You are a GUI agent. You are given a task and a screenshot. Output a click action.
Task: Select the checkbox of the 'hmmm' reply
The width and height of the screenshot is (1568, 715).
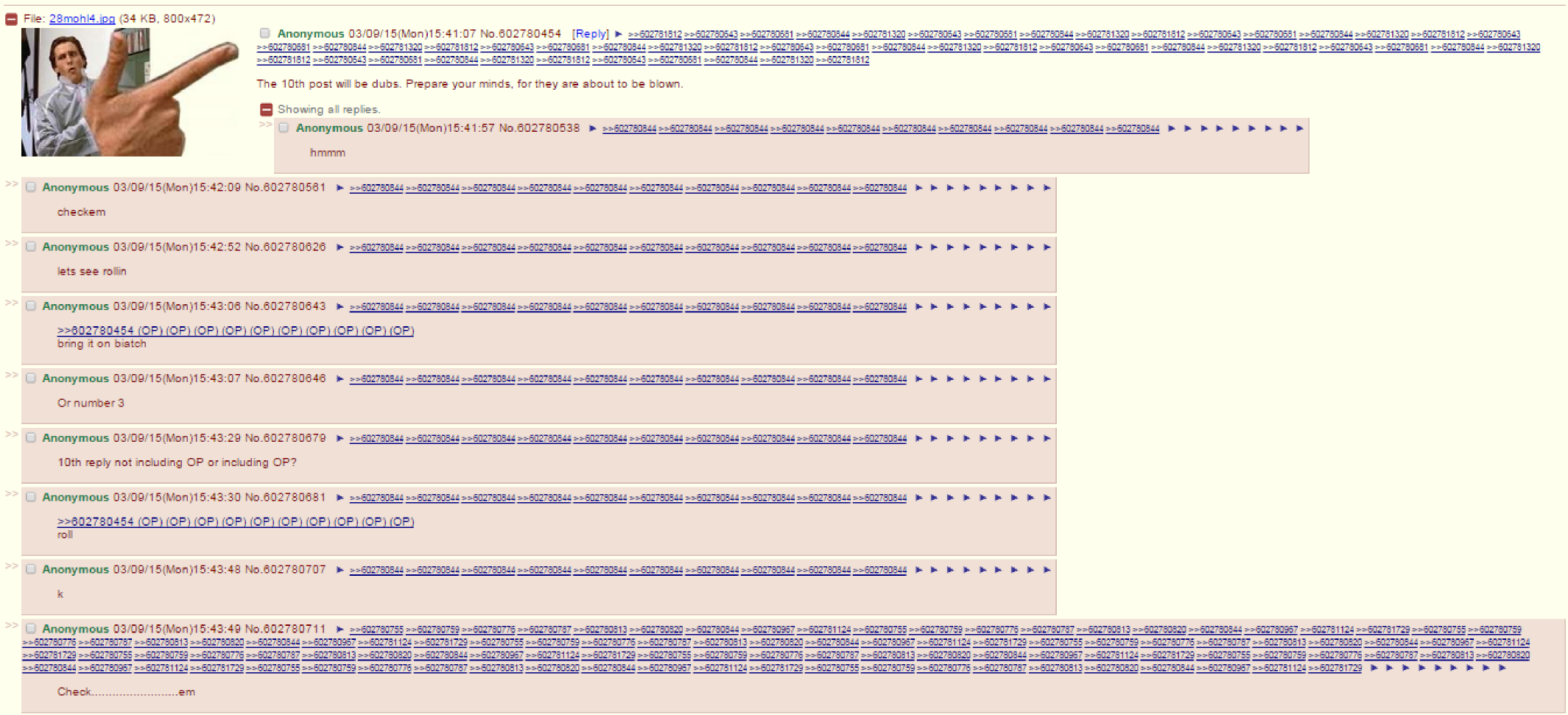[284, 127]
